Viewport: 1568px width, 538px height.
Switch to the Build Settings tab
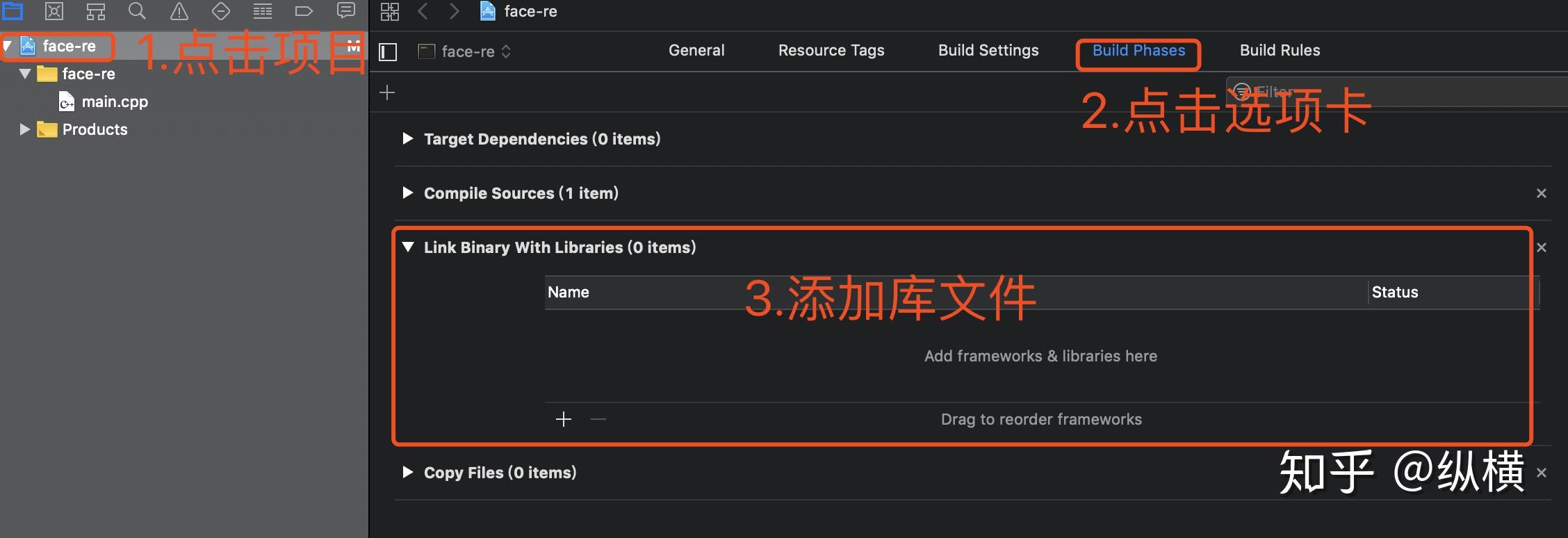[x=988, y=50]
